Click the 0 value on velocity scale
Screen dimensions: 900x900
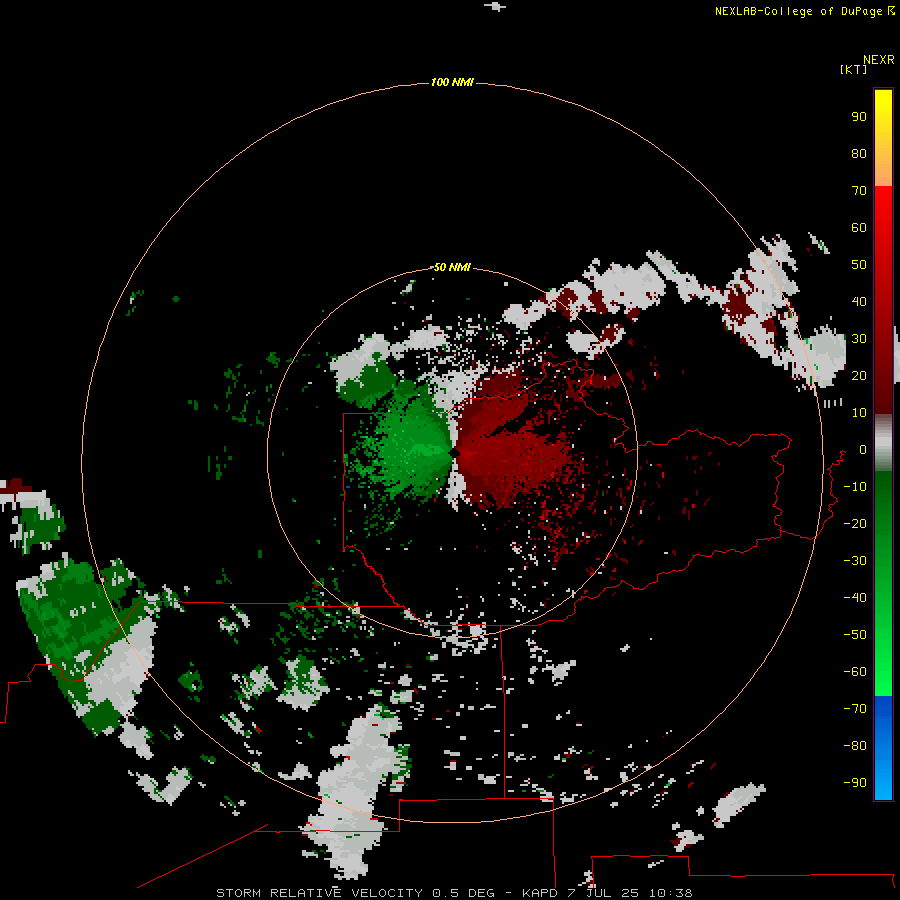[x=863, y=450]
